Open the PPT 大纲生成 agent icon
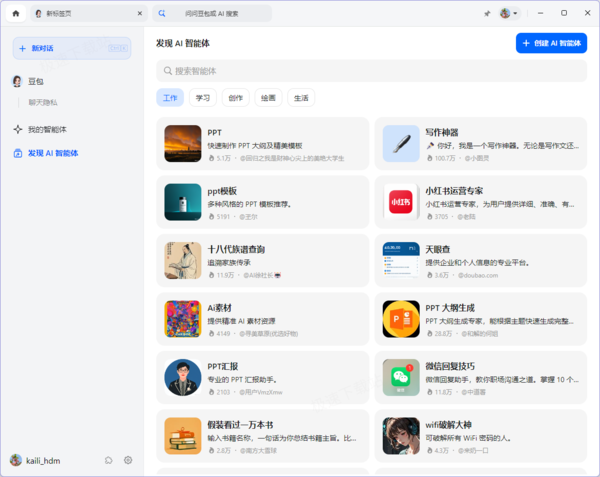The height and width of the screenshot is (477, 600). pyautogui.click(x=401, y=319)
